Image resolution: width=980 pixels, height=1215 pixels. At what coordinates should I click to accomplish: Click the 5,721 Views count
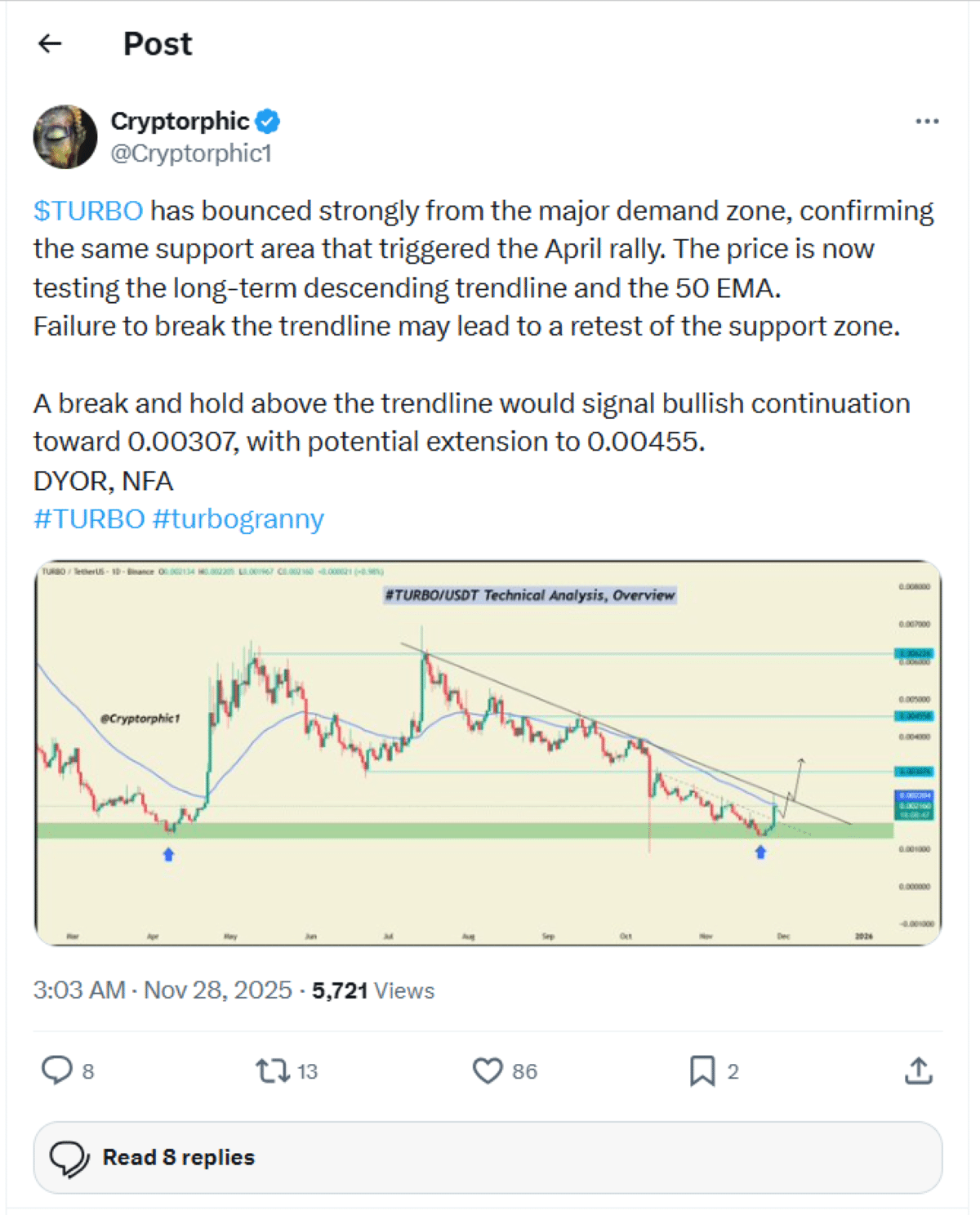(373, 990)
